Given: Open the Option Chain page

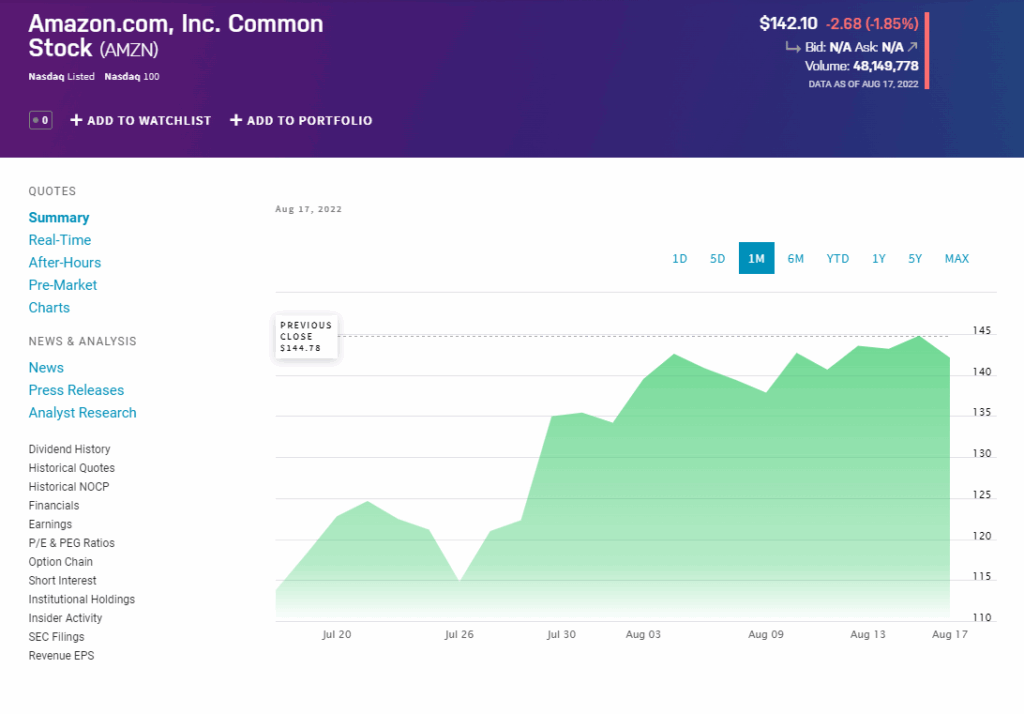Looking at the screenshot, I should 61,562.
